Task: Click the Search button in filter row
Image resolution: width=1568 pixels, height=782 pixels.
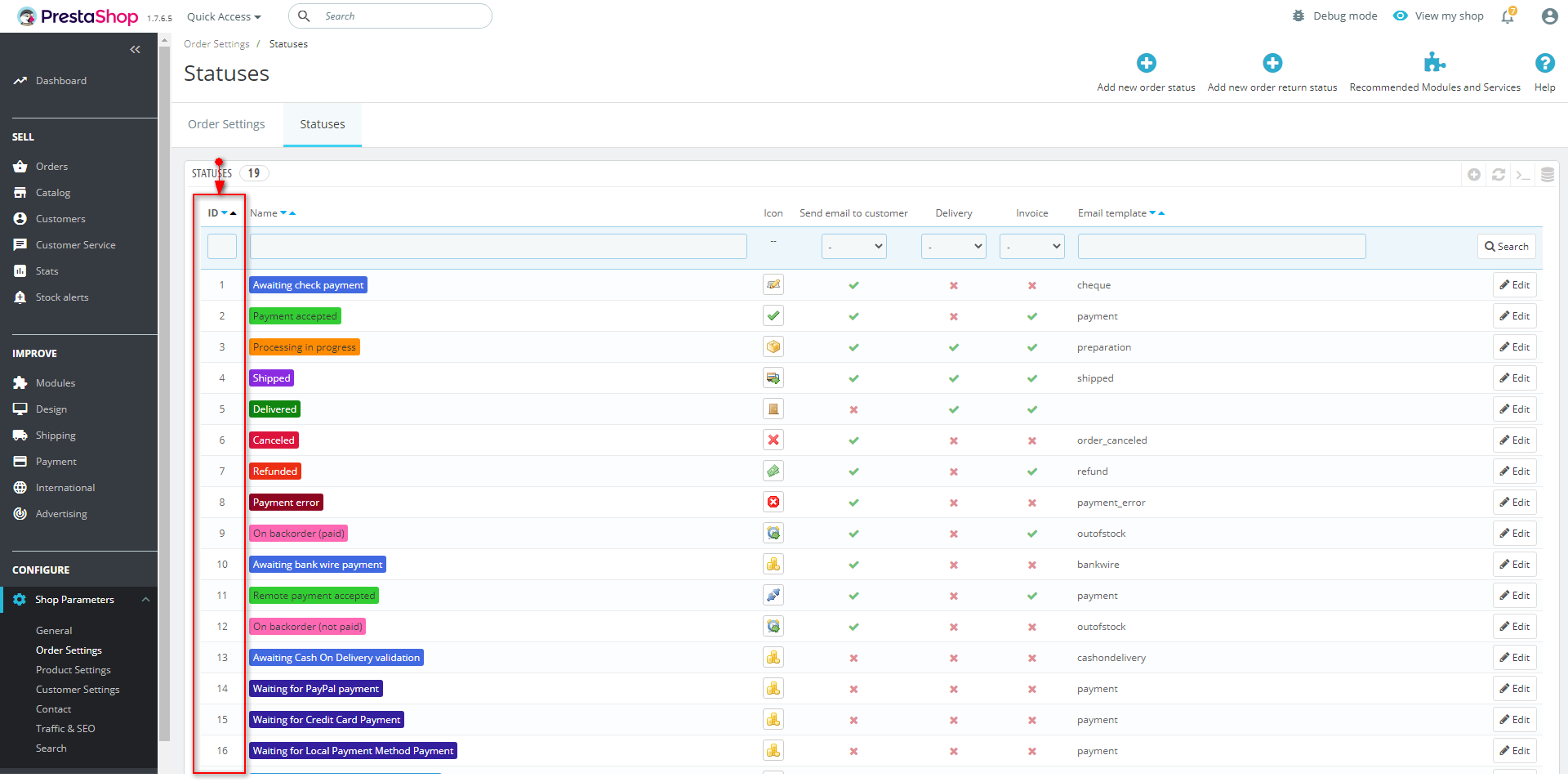Action: tap(1506, 246)
